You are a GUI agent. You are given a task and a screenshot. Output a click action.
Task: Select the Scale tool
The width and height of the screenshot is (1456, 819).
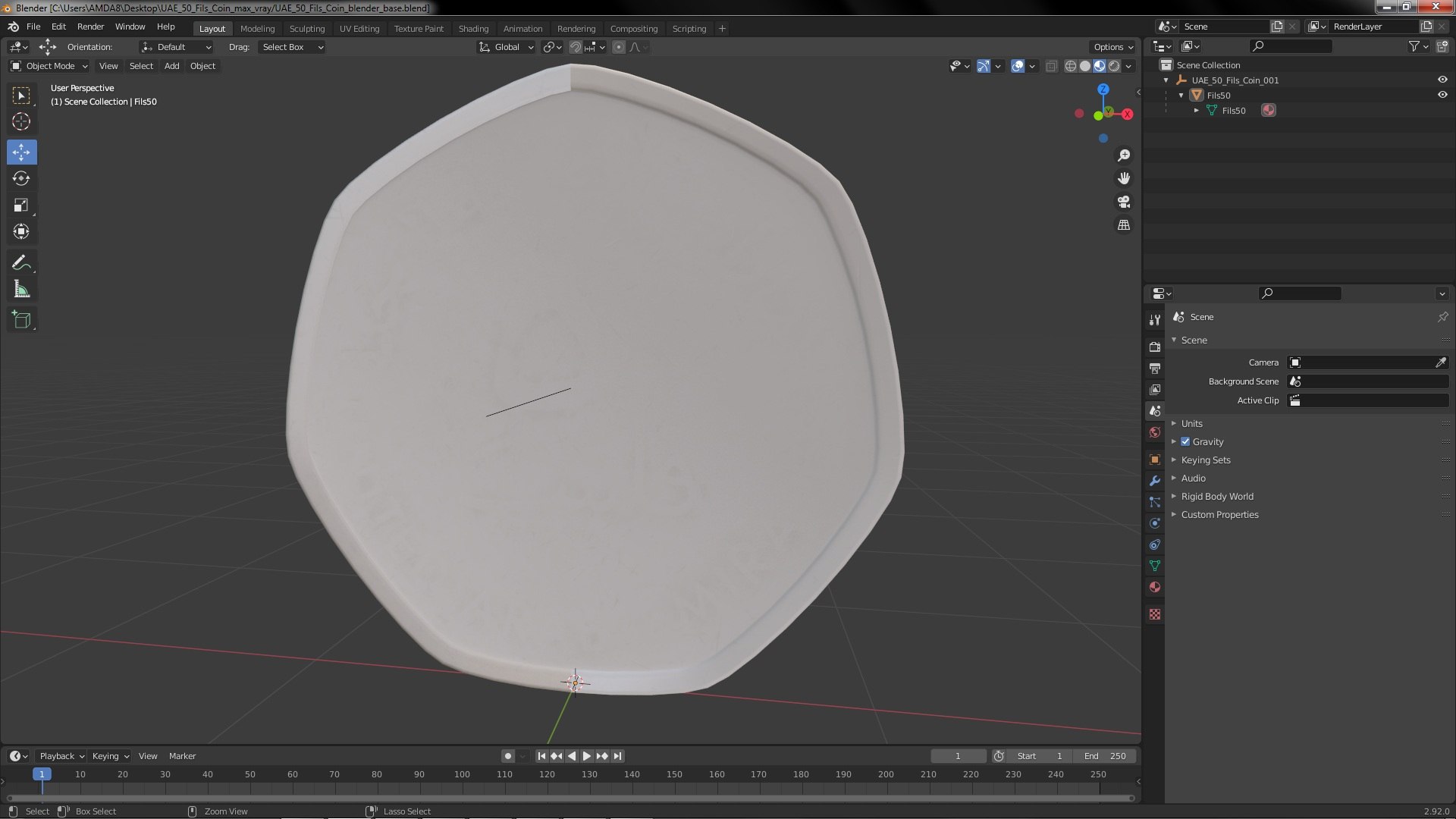[x=21, y=206]
